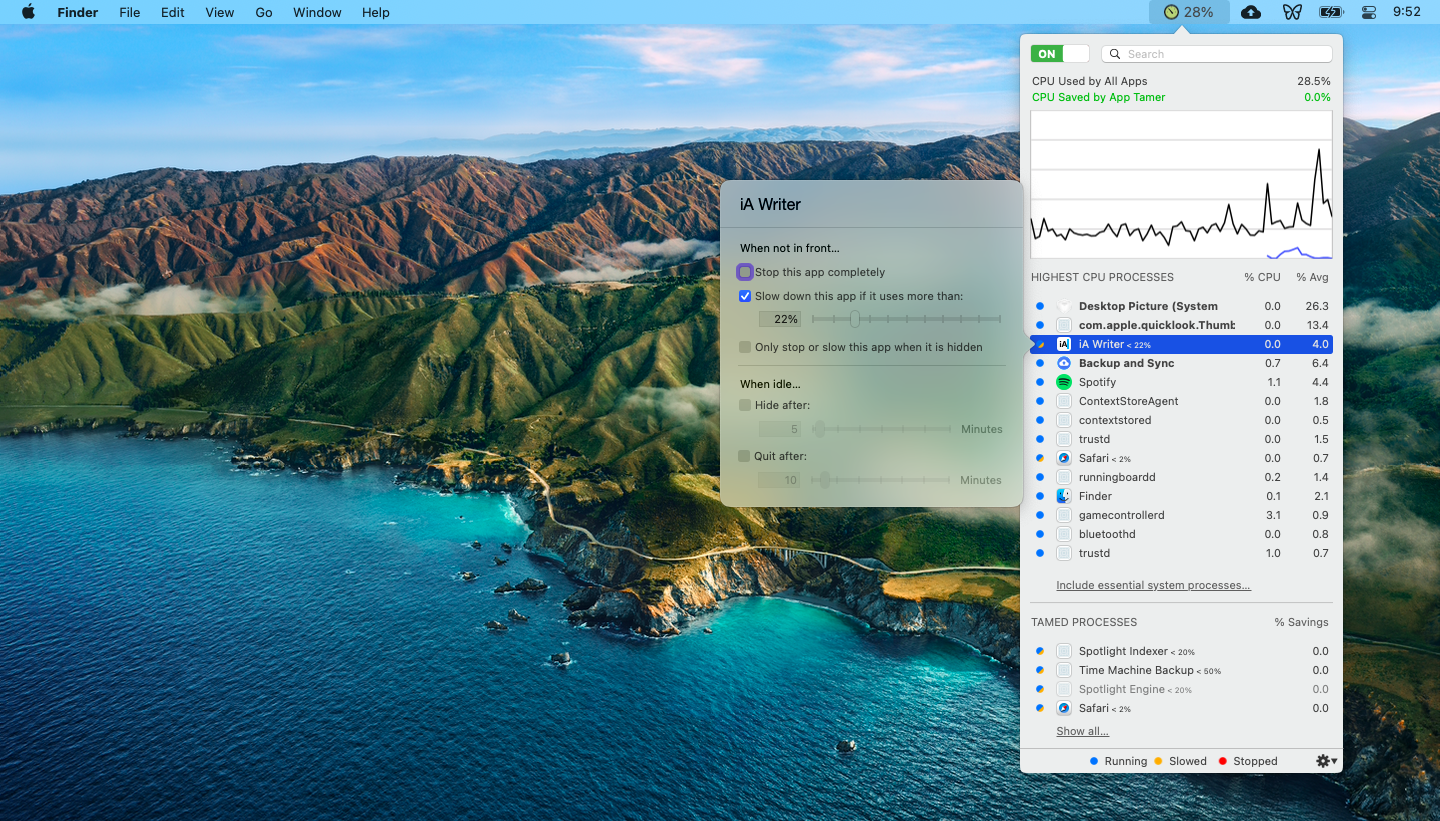The image size is (1440, 821).
Task: Click status dot beside gamecontrollerd
Action: point(1040,515)
